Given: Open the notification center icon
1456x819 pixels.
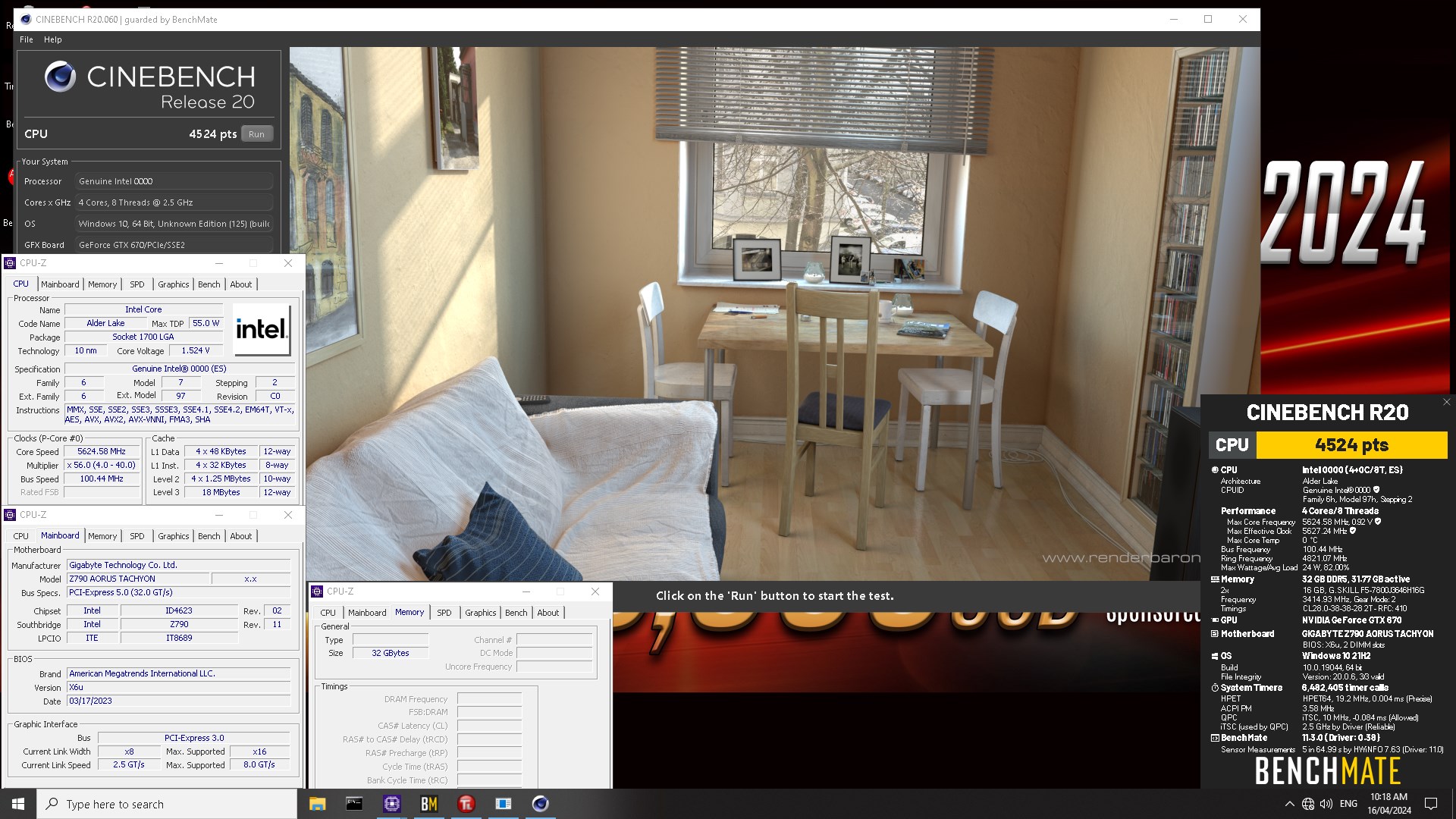Looking at the screenshot, I should click(1431, 804).
